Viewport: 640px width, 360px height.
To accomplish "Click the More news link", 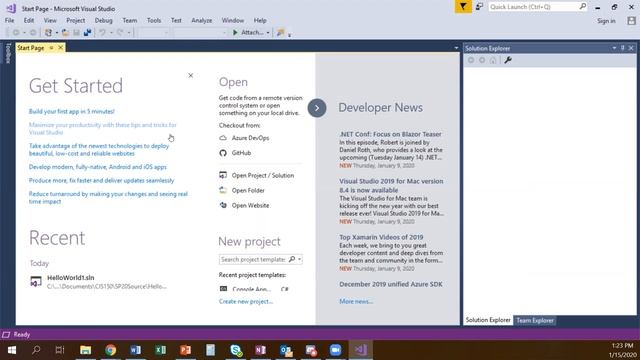I will pos(356,302).
